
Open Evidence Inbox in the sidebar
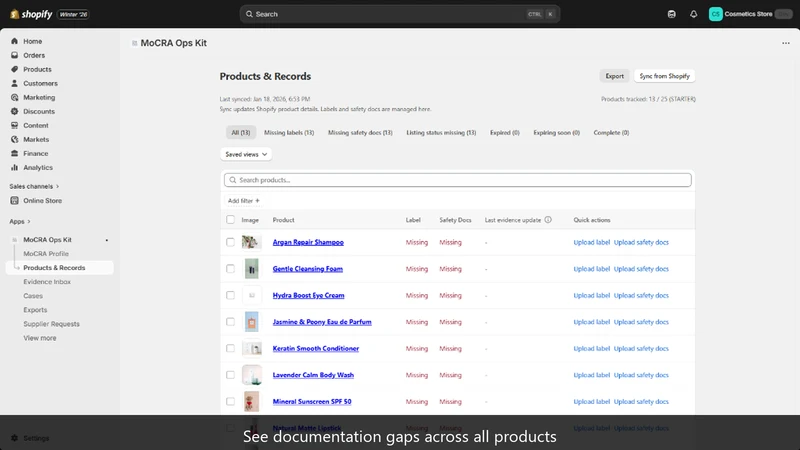(47, 282)
